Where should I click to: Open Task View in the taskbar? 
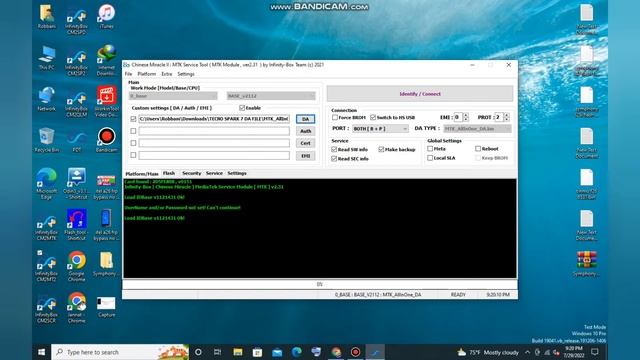[218, 352]
